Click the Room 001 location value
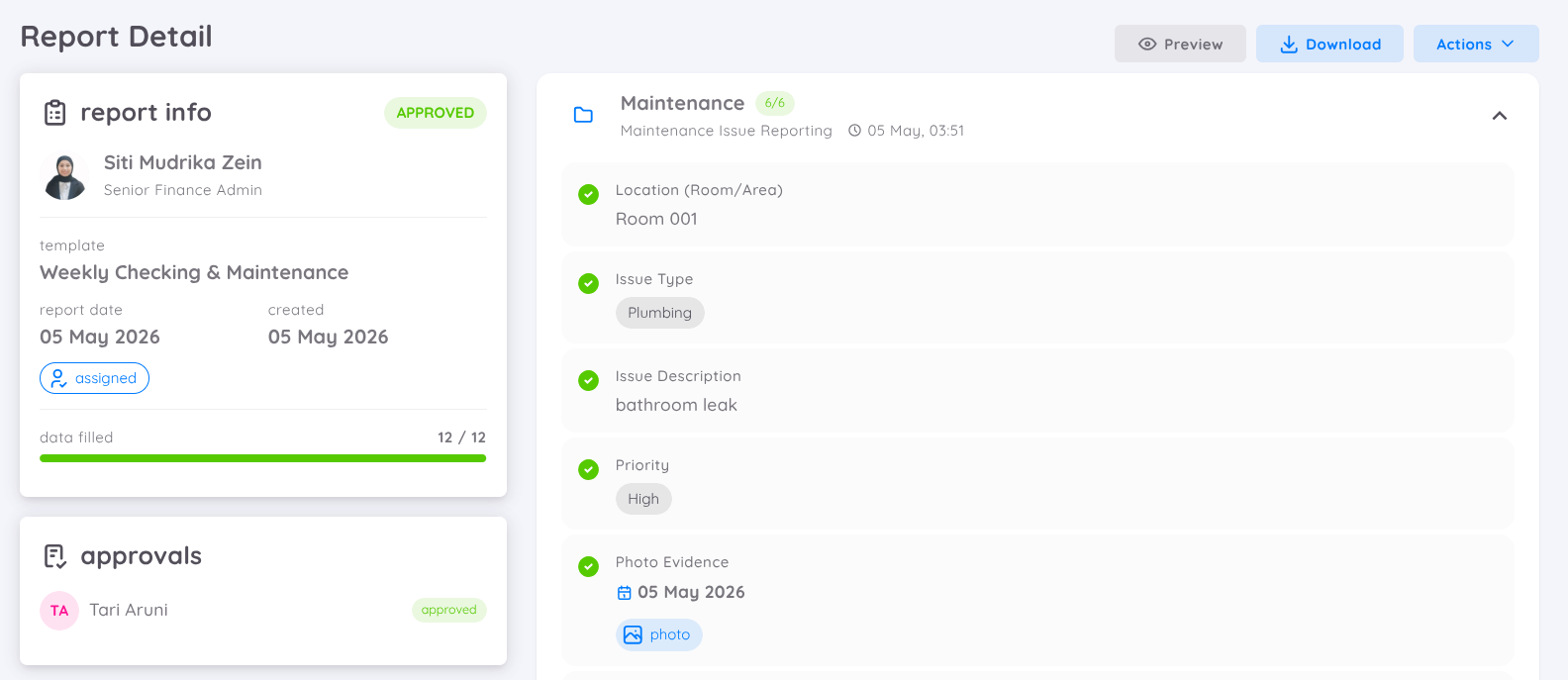This screenshot has width=1568, height=680. [x=656, y=219]
